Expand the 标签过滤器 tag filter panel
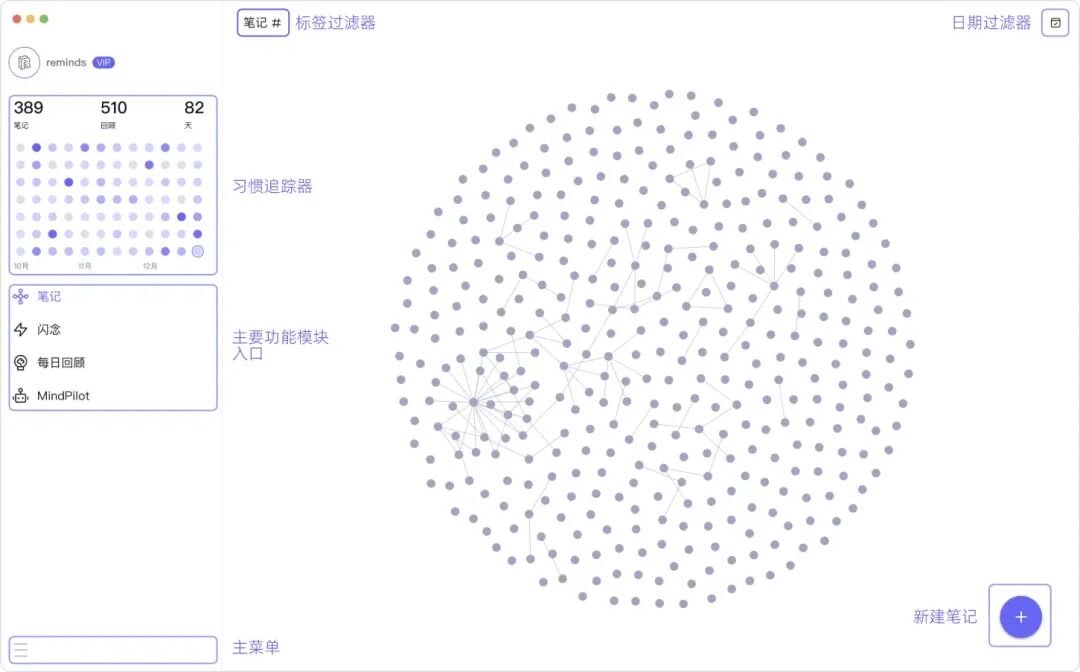The image size is (1080, 672). (337, 22)
